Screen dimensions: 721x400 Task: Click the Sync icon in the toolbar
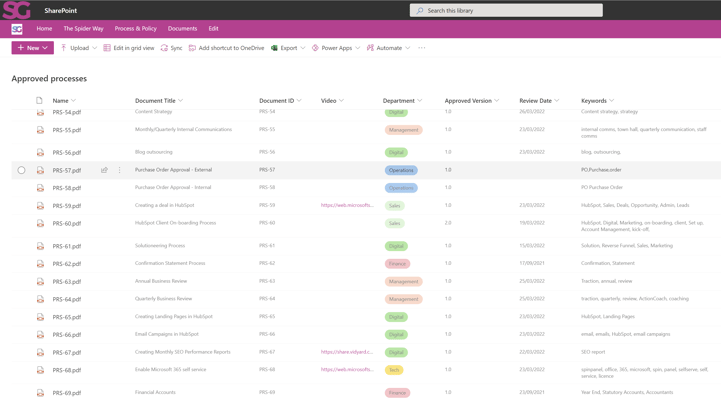(x=164, y=48)
